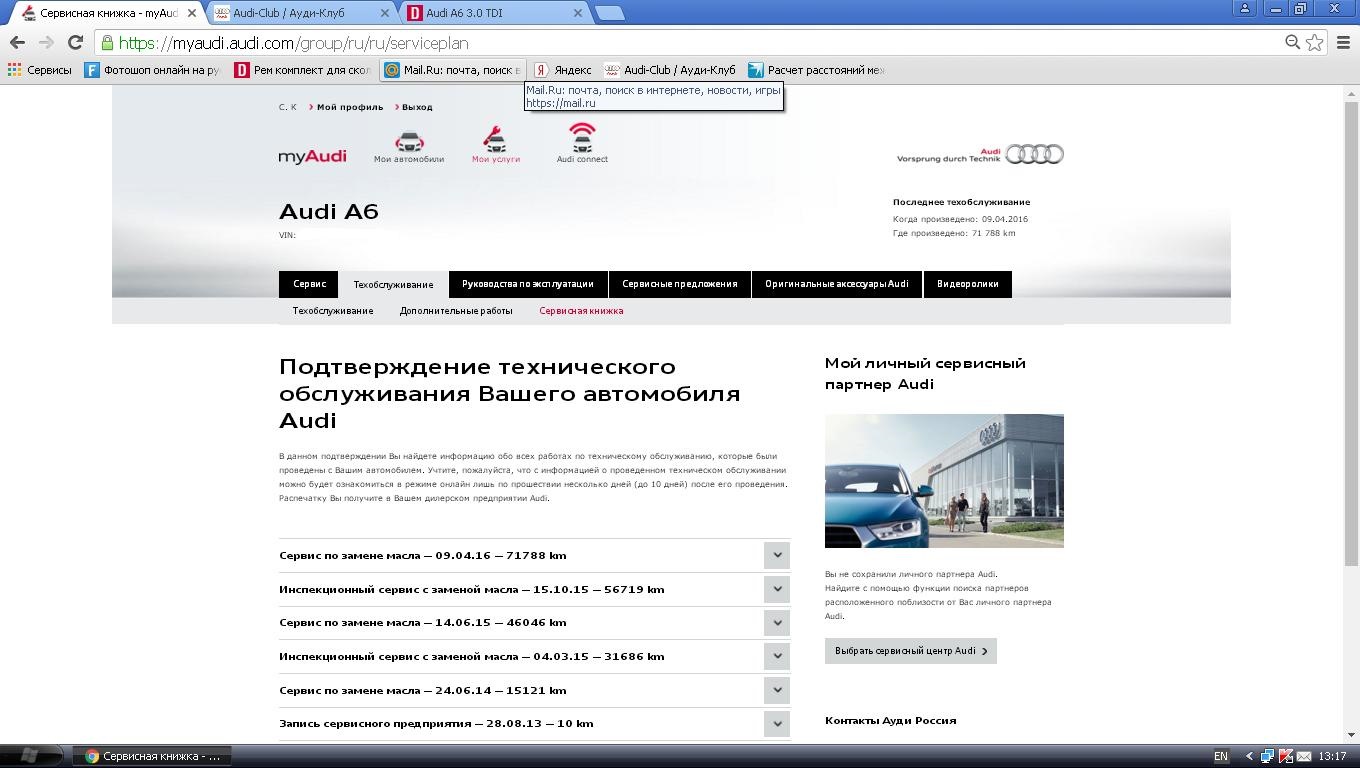Expand Инспекционный сервис 04.03.15 entry
The width and height of the screenshot is (1360, 768).
776,656
